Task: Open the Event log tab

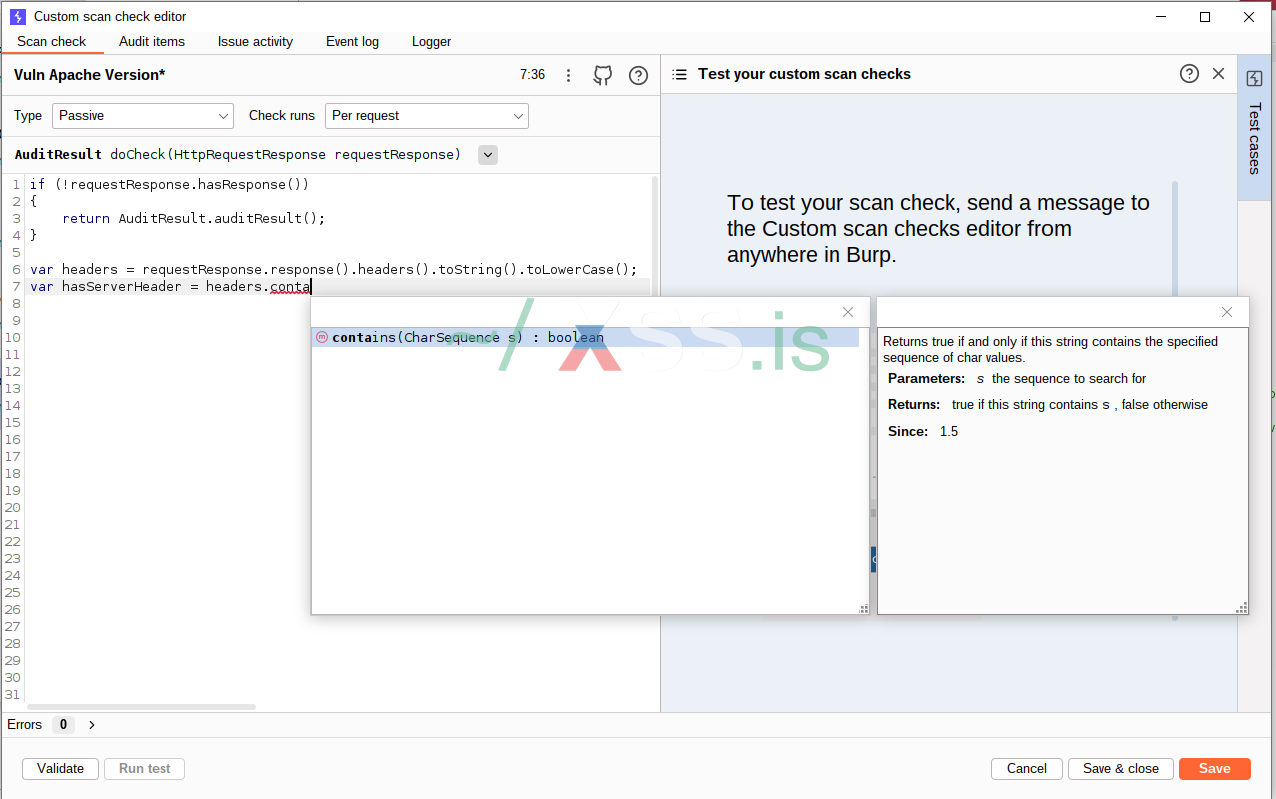Action: 352,42
